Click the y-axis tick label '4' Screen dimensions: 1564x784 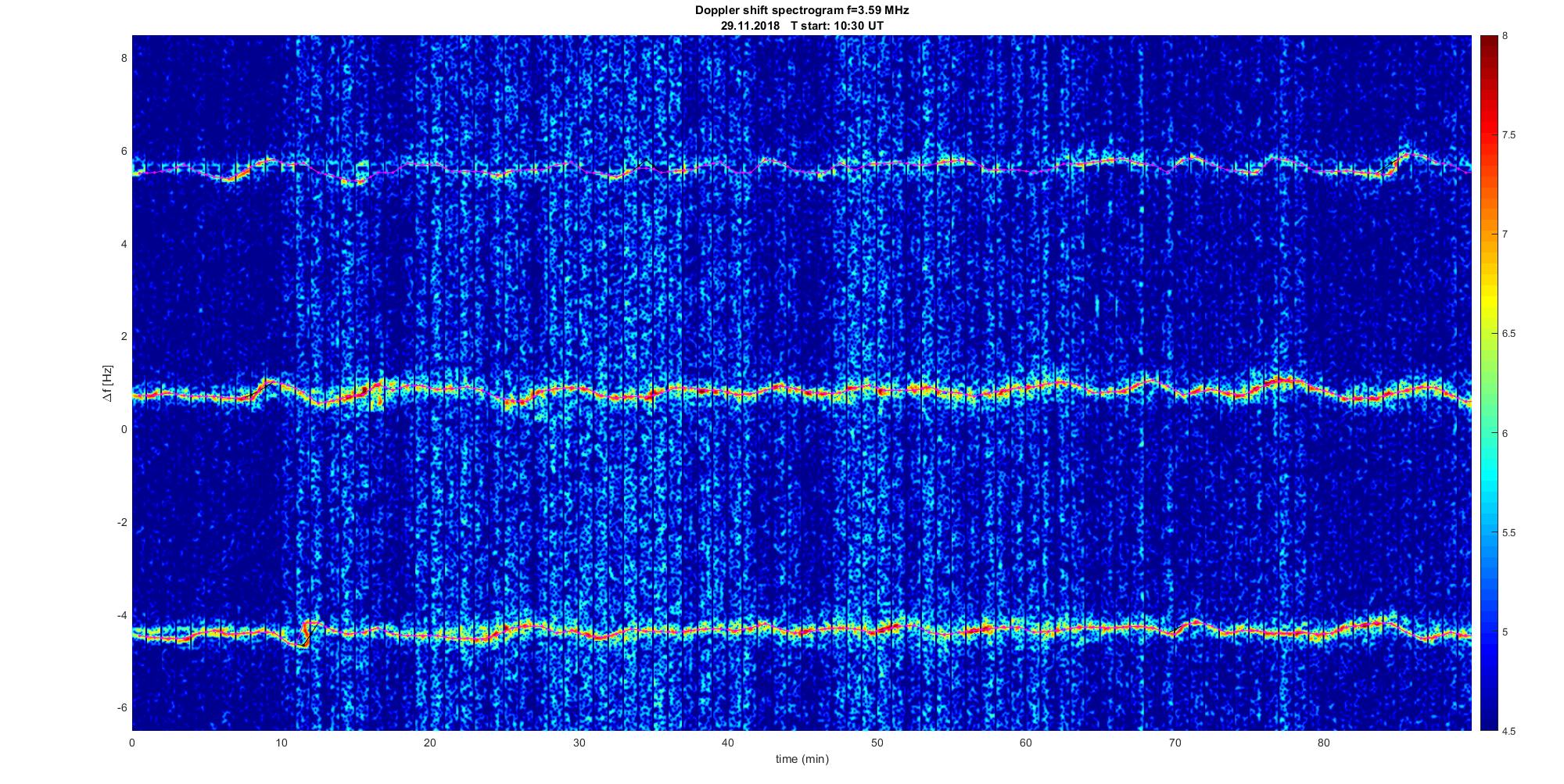pos(124,244)
